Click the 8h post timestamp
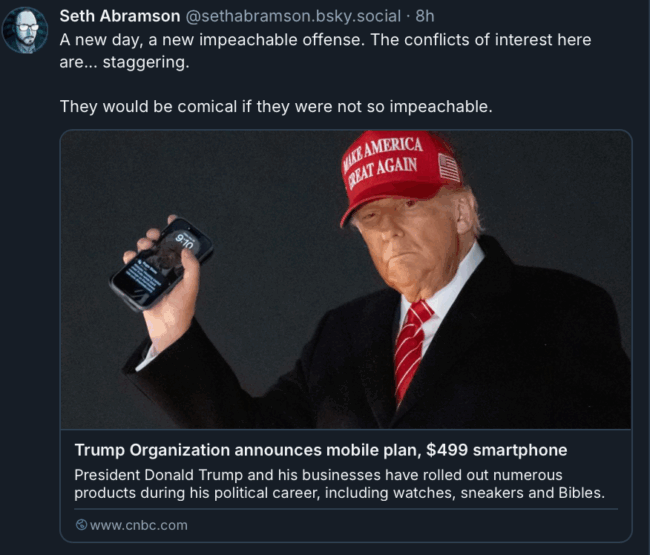Viewport: 650px width, 555px height. click(425, 16)
